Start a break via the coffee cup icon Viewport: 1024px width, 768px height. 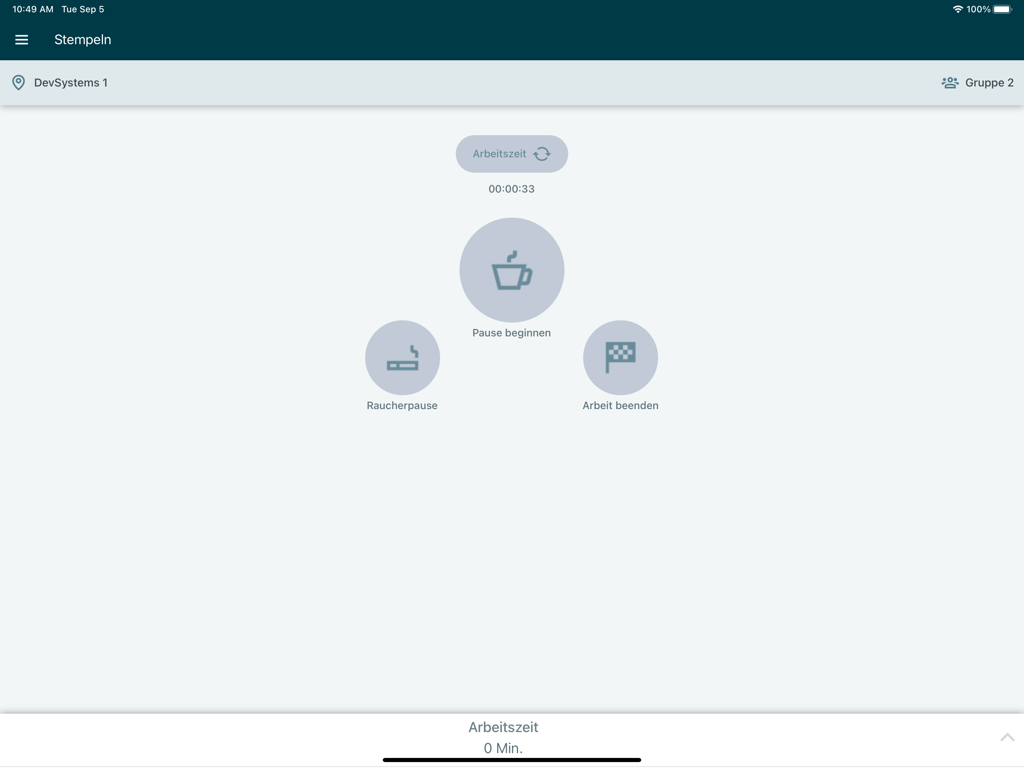pos(512,269)
